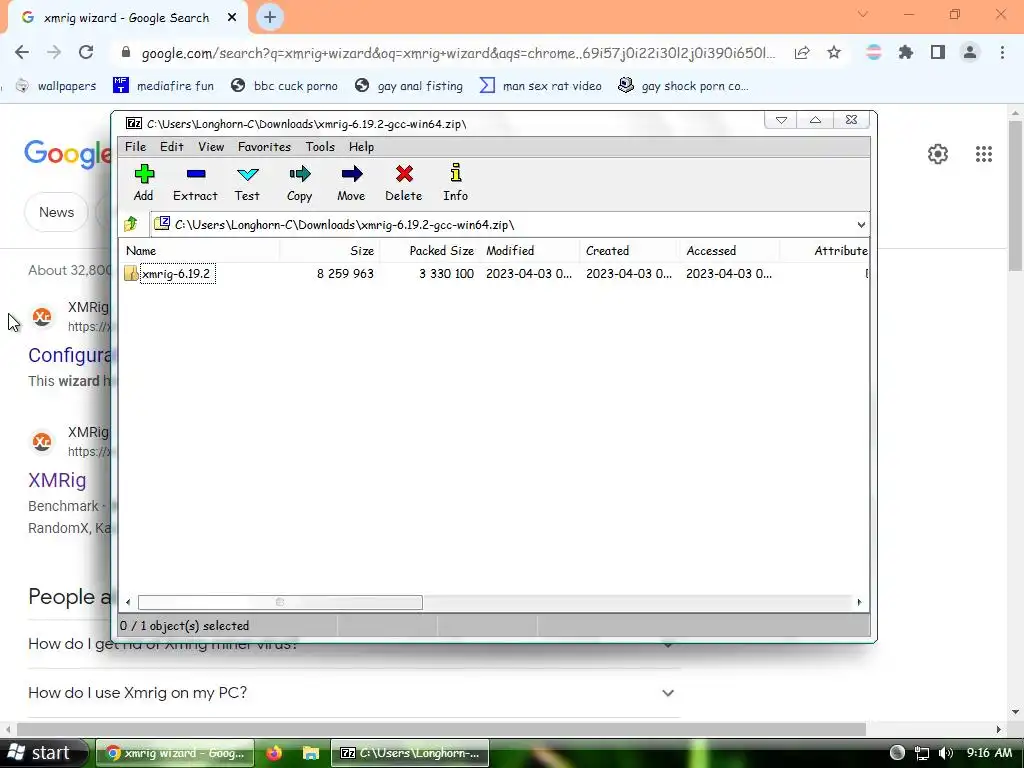This screenshot has width=1024, height=768.
Task: Close the xmrig wizard tab
Action: [x=232, y=18]
